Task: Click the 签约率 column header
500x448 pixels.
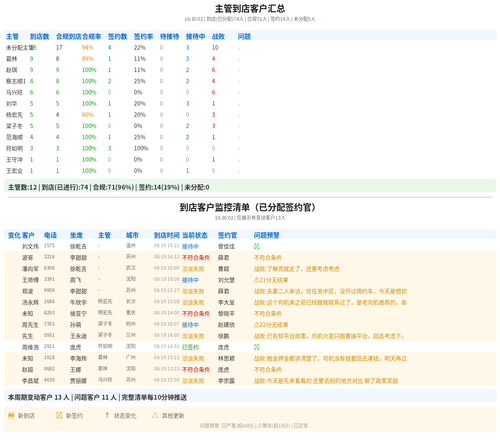Action: (x=144, y=36)
